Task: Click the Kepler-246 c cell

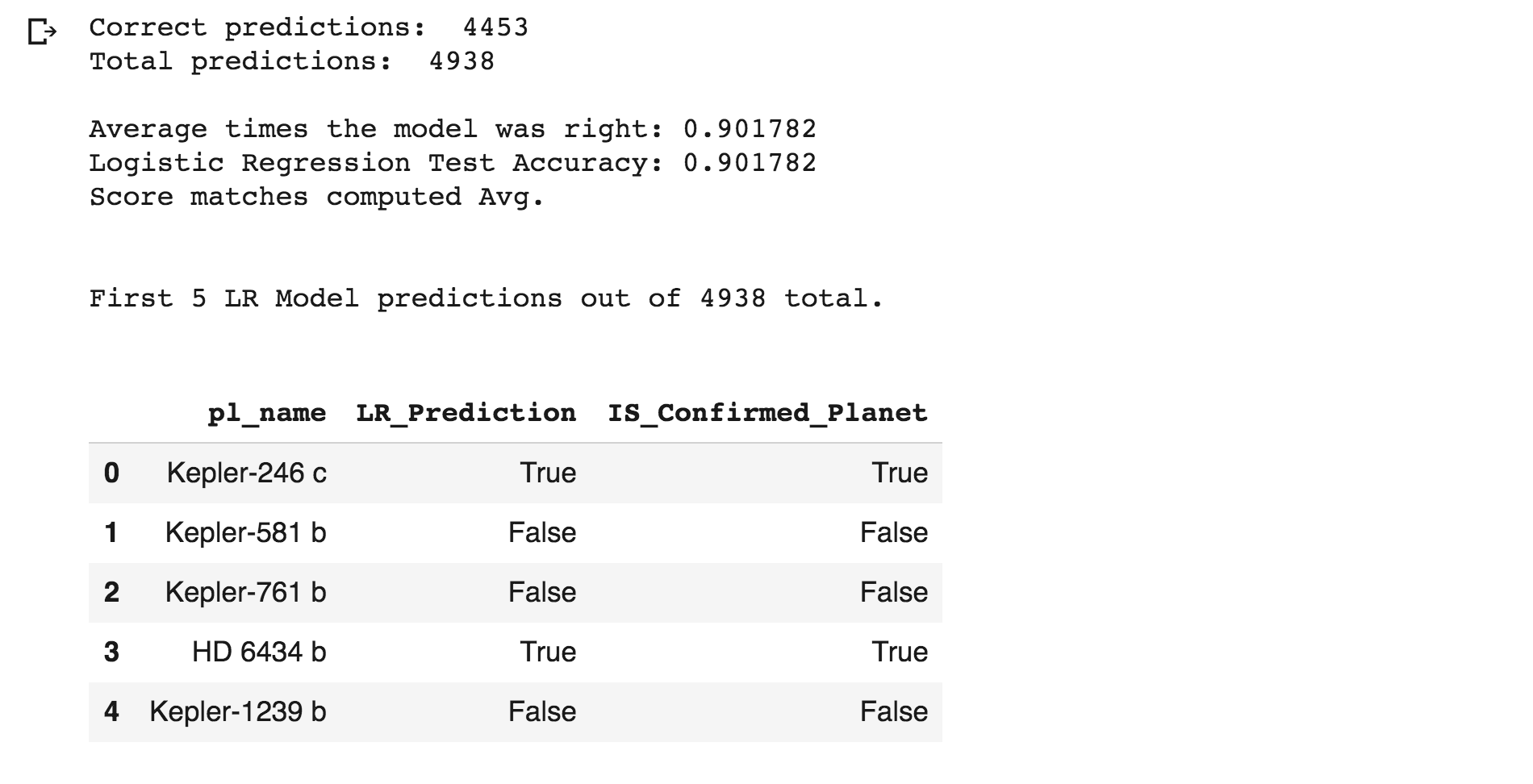Action: pyautogui.click(x=247, y=473)
